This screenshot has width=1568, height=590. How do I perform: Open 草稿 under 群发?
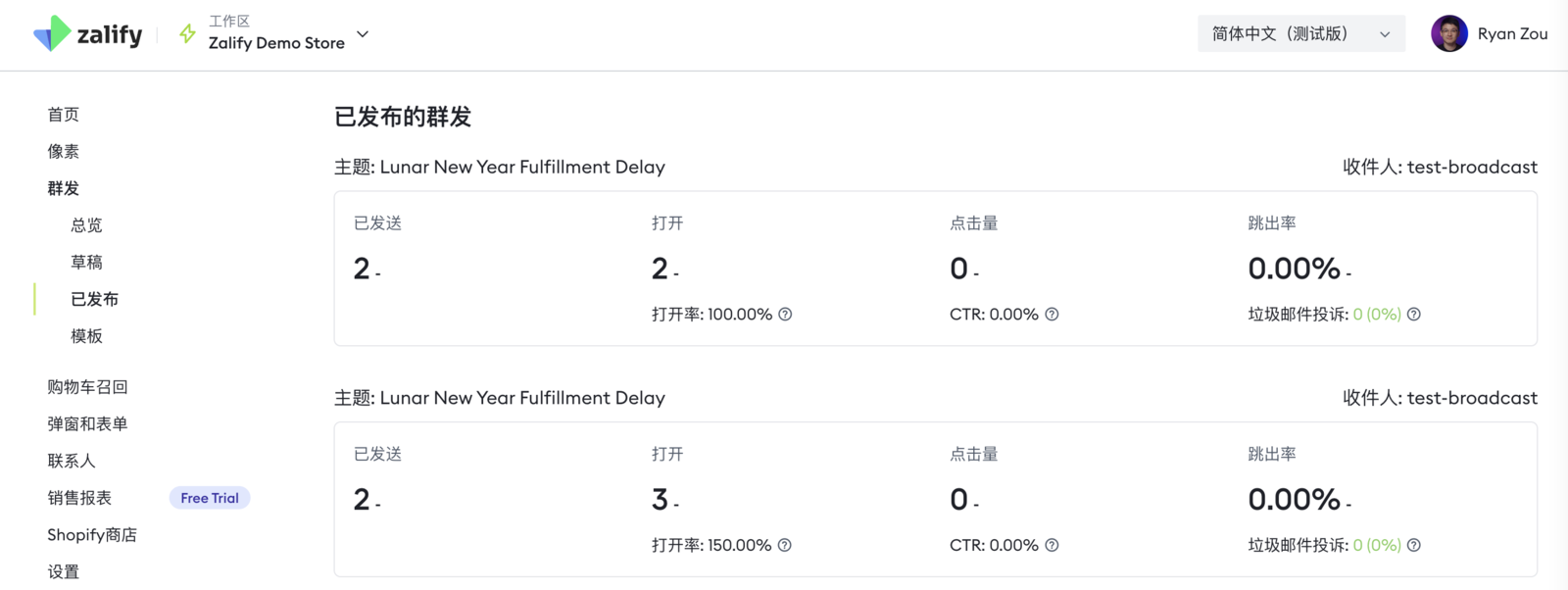pyautogui.click(x=86, y=262)
